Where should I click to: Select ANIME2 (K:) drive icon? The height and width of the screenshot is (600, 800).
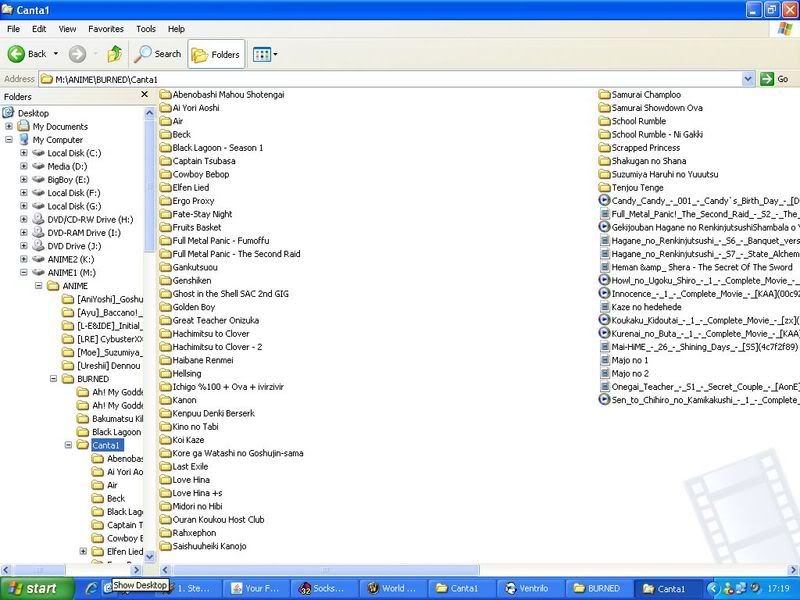coord(38,259)
